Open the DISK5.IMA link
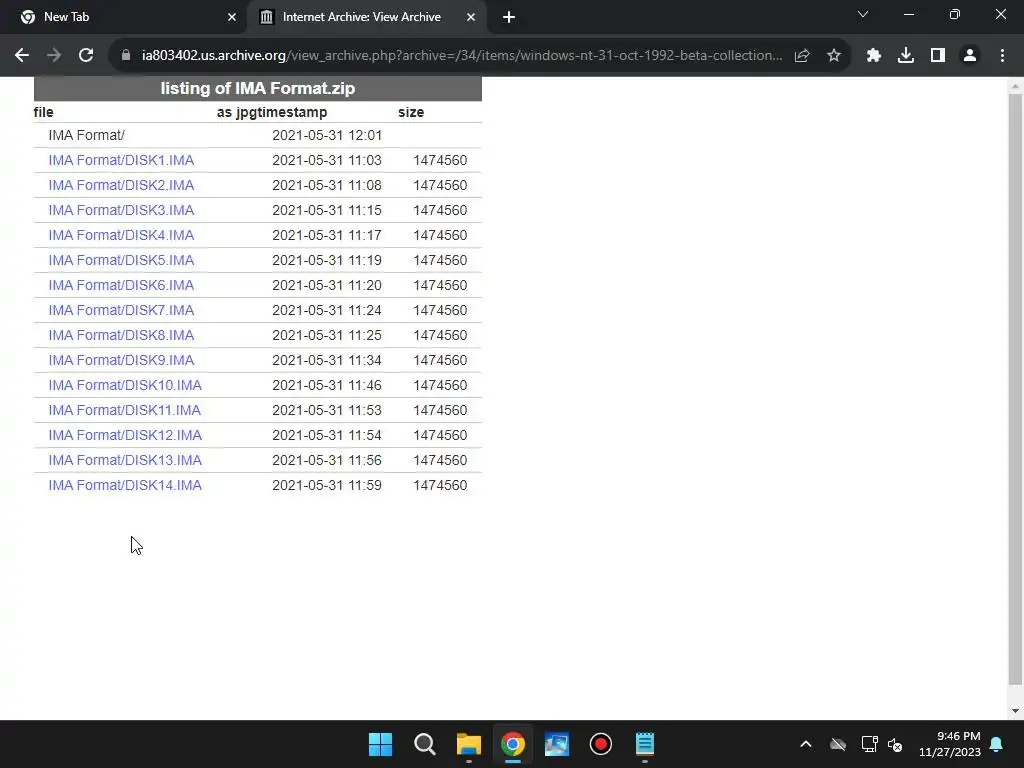 [121, 260]
